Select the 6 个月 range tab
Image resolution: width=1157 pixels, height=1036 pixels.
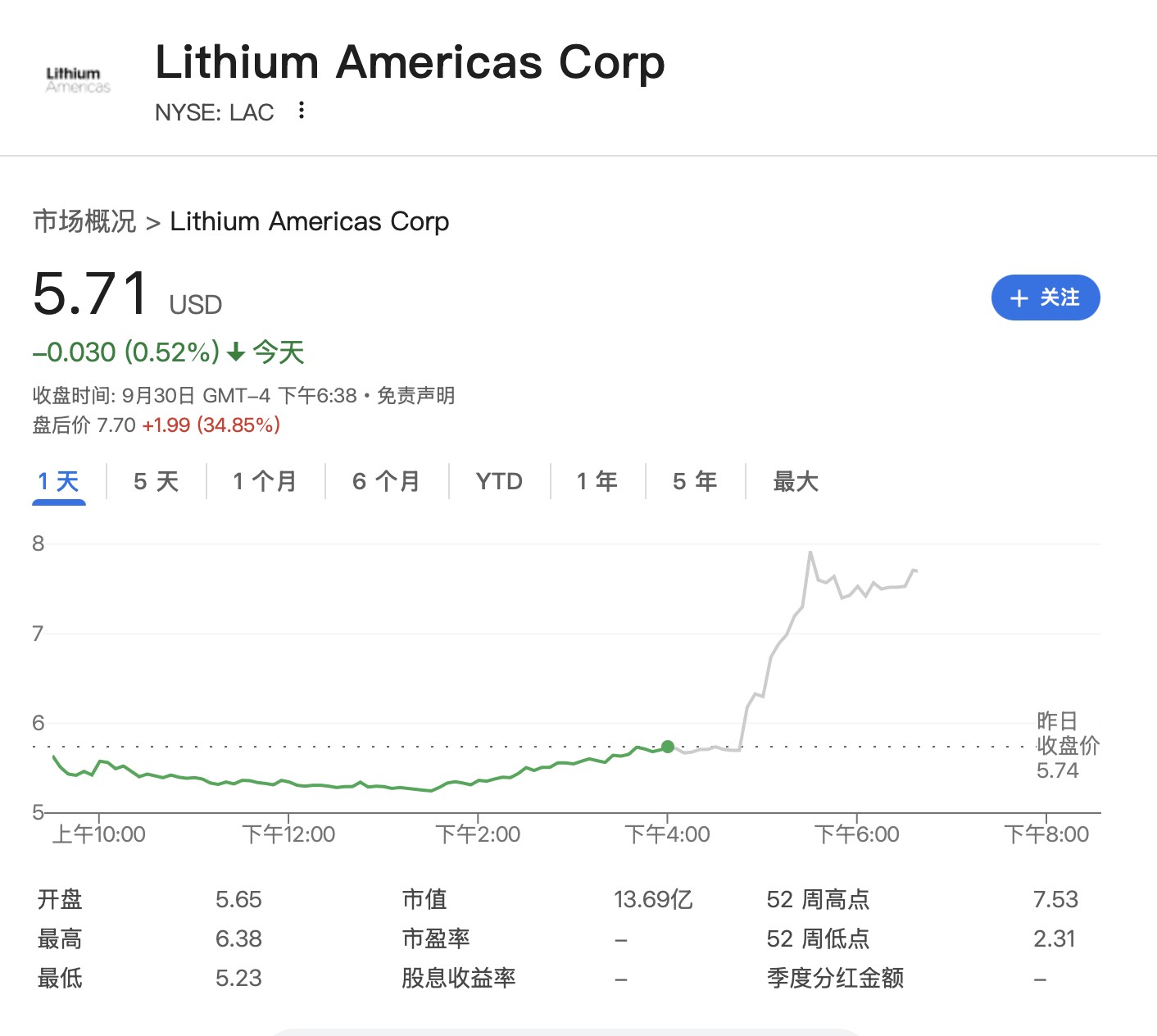[386, 481]
